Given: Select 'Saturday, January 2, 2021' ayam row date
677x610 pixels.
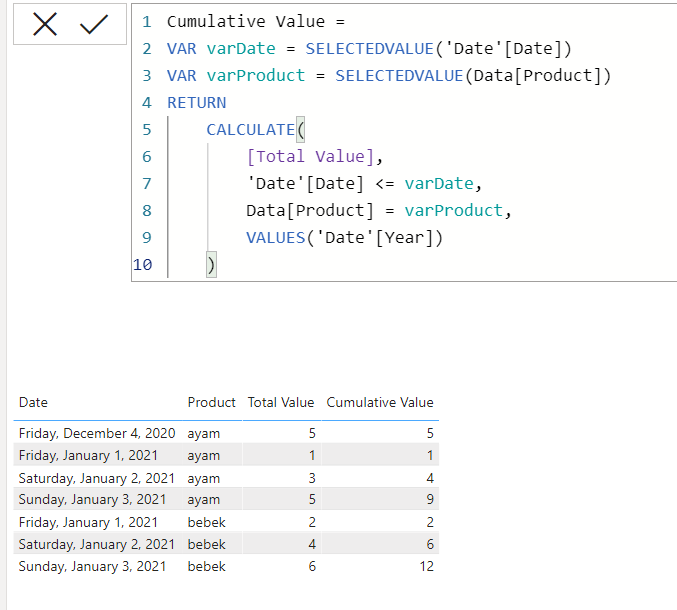Looking at the screenshot, I should [x=97, y=478].
